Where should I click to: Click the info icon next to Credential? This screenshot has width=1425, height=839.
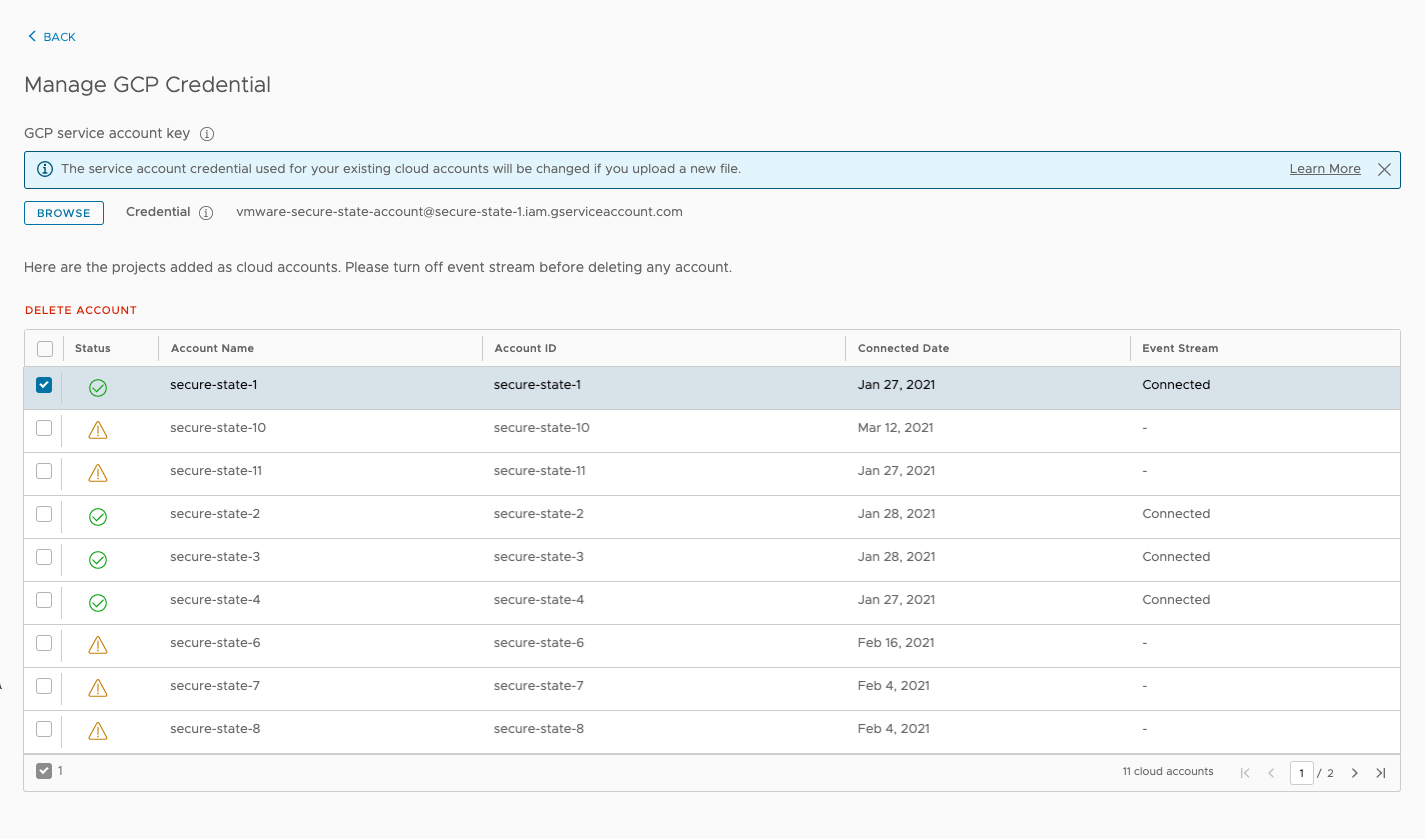207,212
